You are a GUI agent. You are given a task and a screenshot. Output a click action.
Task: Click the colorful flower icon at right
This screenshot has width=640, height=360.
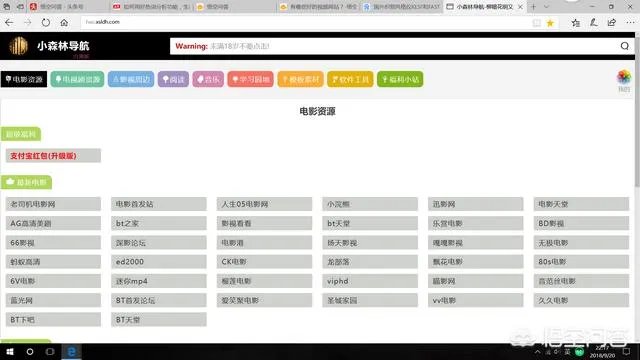pyautogui.click(x=624, y=77)
